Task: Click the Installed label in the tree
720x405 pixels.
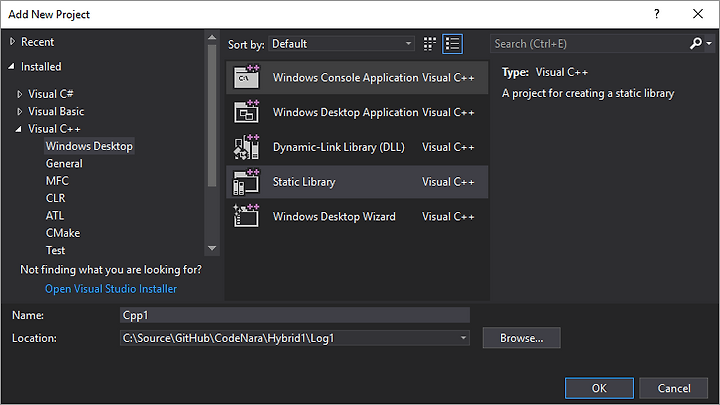Action: tap(41, 67)
